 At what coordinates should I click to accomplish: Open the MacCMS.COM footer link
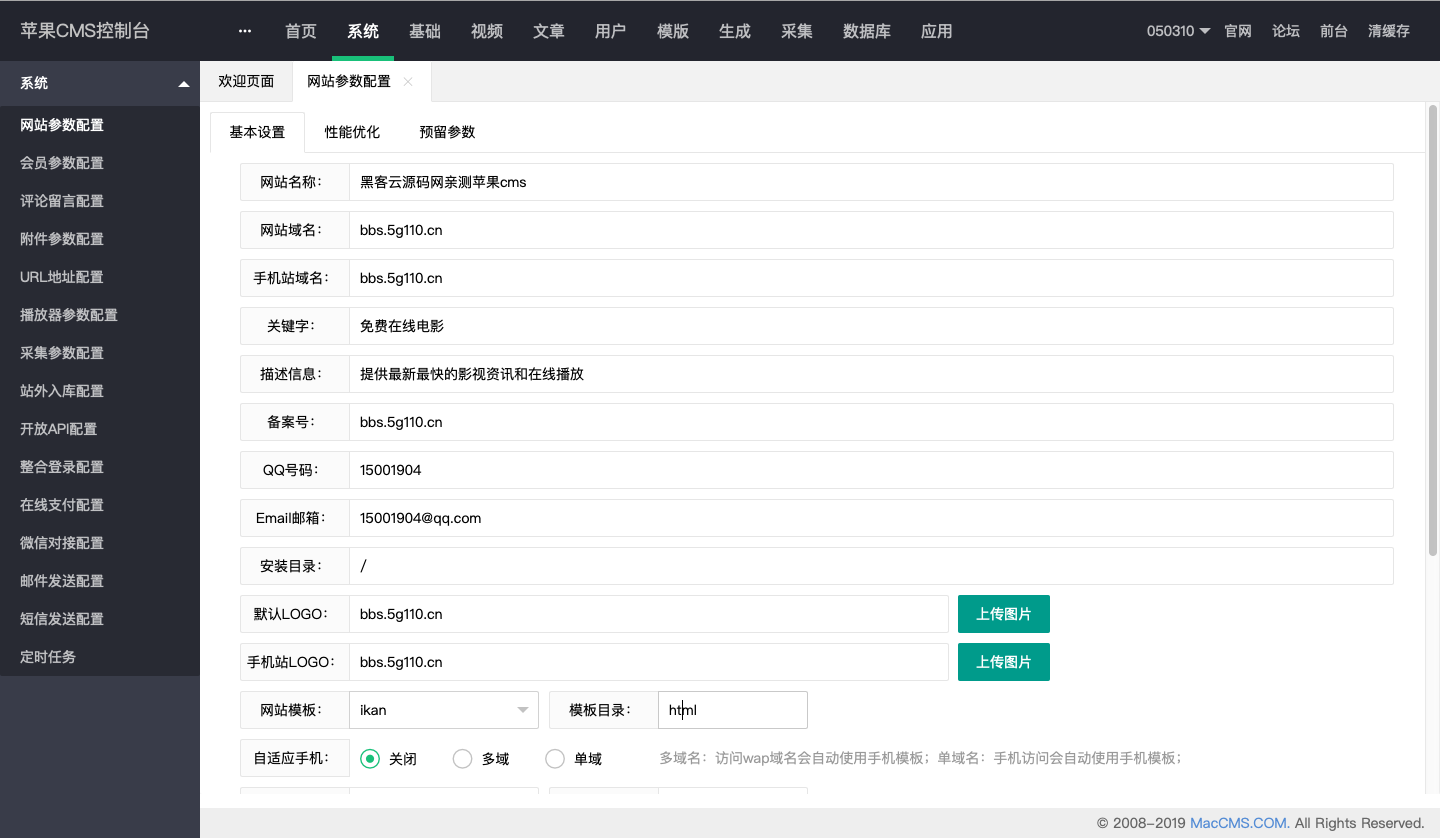click(1239, 823)
